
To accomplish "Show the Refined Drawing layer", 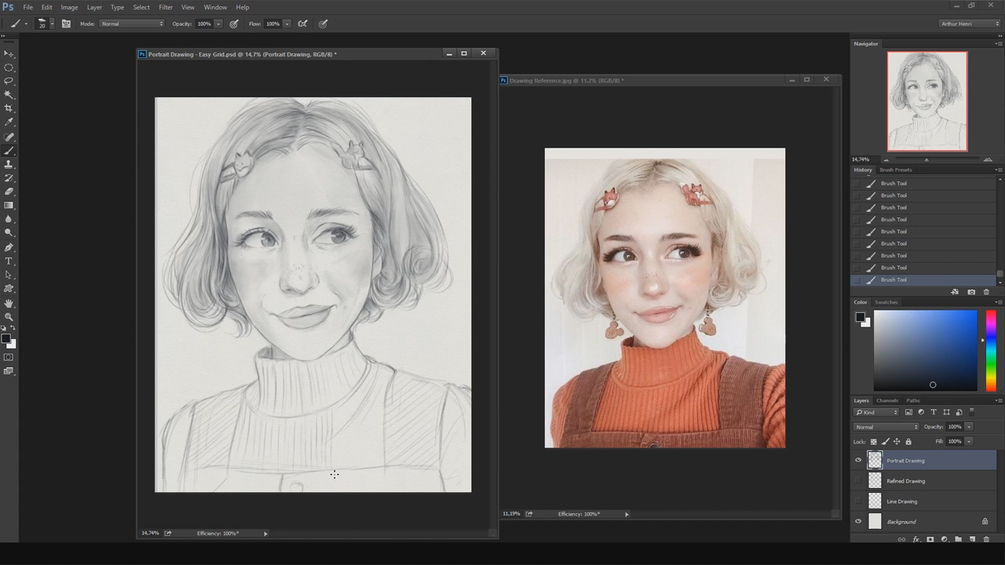I will [x=858, y=480].
